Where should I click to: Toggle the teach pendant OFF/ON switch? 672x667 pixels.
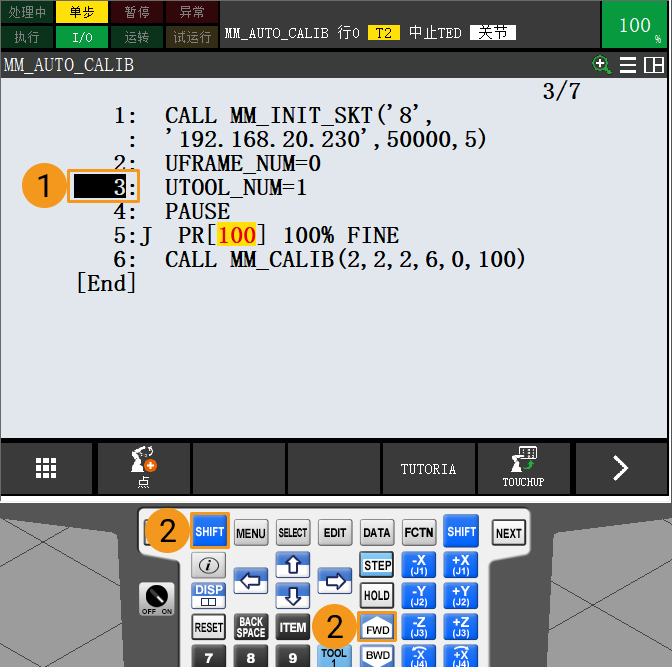[x=157, y=598]
